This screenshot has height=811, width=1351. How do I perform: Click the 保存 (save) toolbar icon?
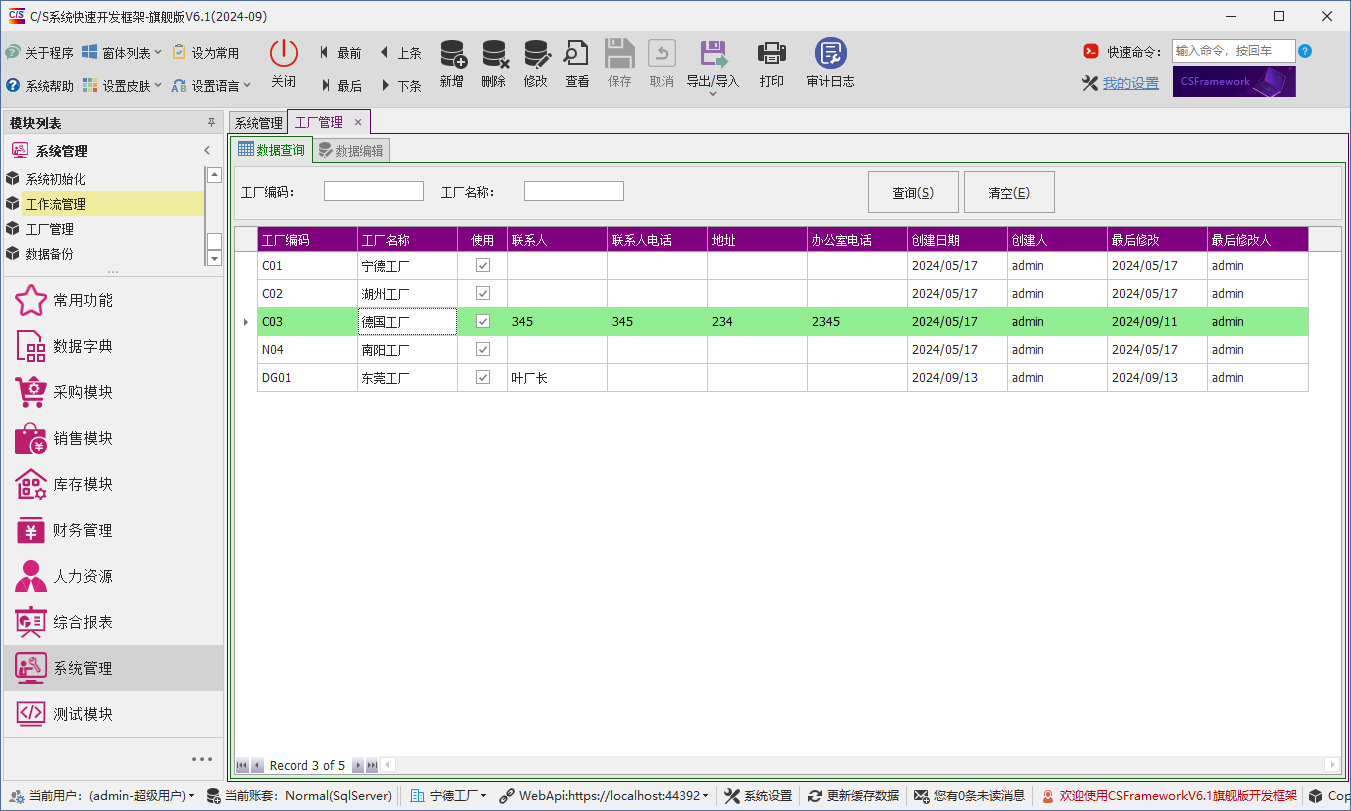(x=620, y=64)
